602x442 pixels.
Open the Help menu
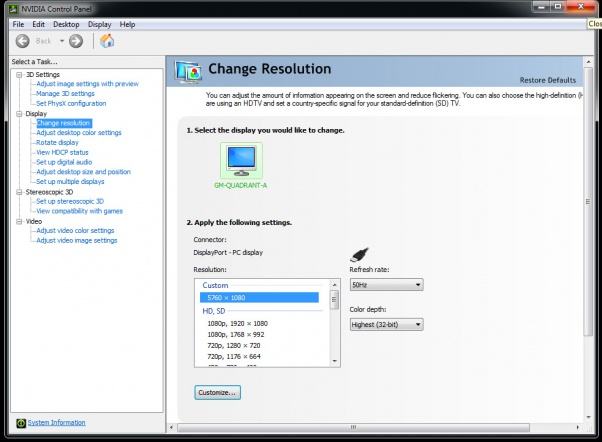coord(127,25)
